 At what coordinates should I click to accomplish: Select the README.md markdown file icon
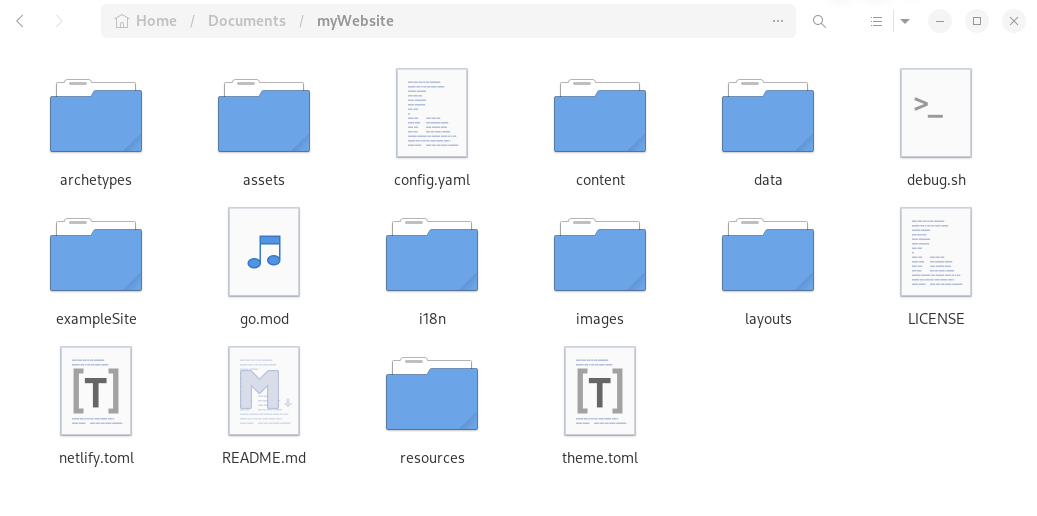(x=264, y=391)
